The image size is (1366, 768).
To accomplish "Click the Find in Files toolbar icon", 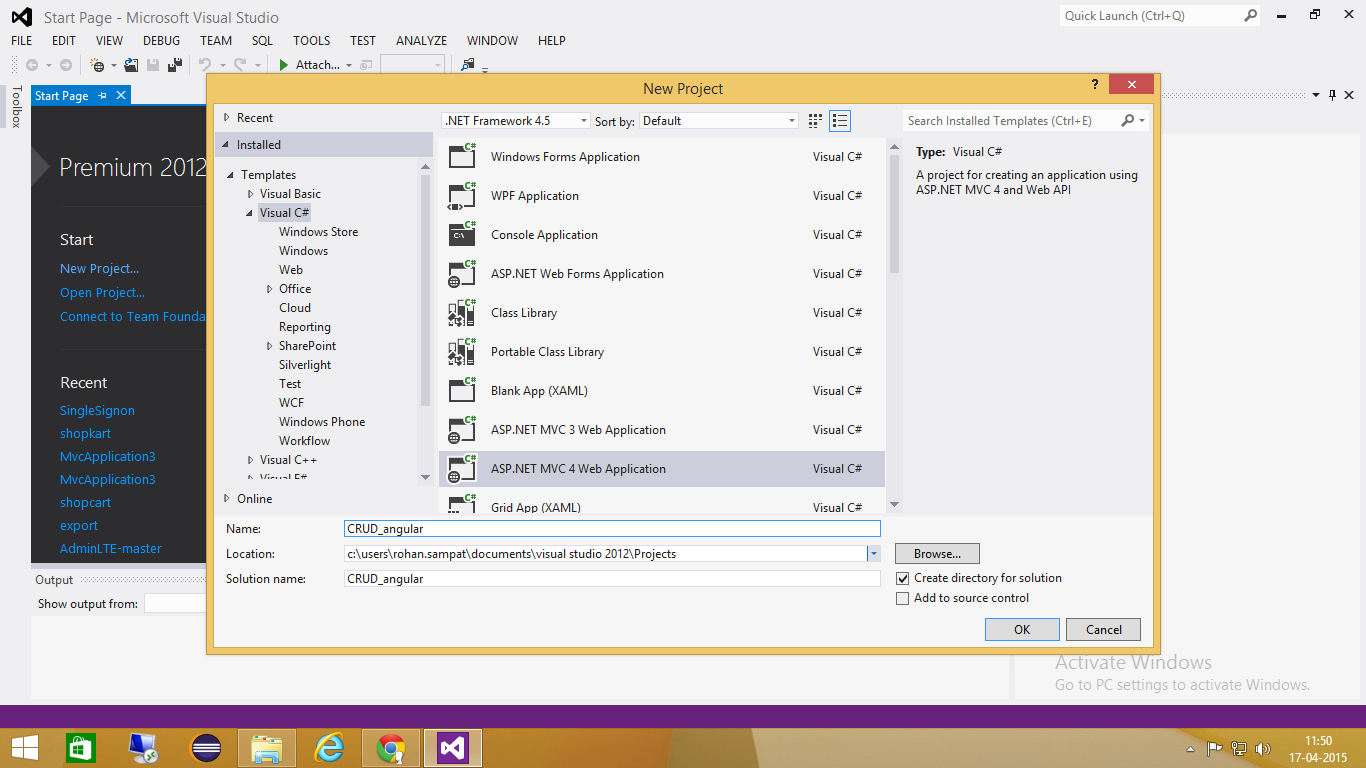I will 467,65.
